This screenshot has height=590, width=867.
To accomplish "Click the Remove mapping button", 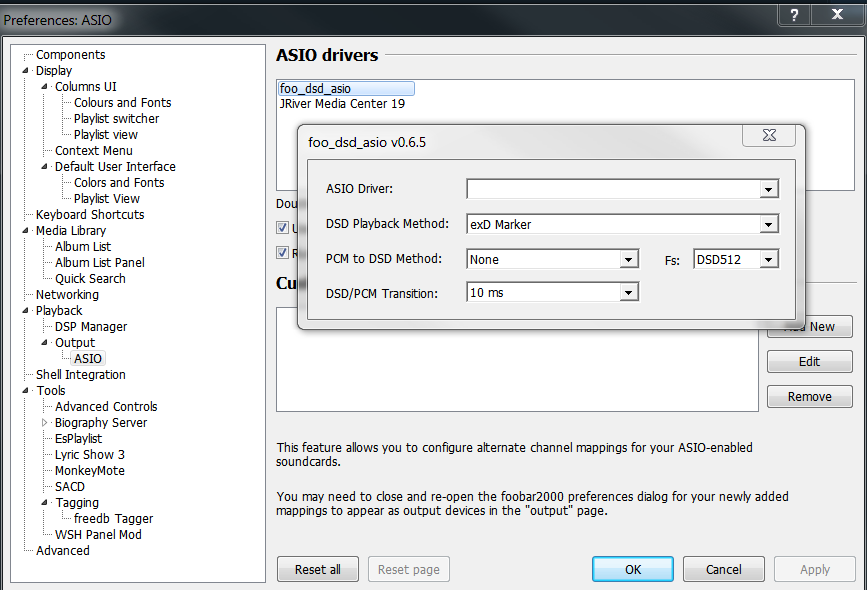I will point(809,396).
